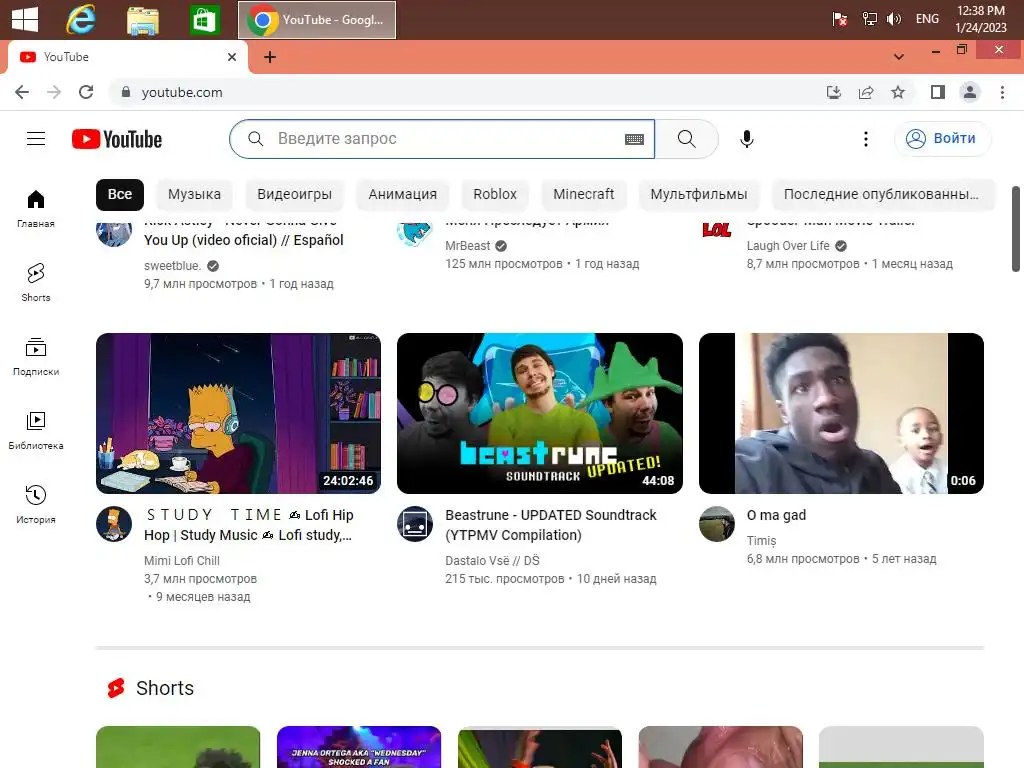Image resolution: width=1024 pixels, height=768 pixels.
Task: Open the on-screen keyboard in search box
Action: coord(634,139)
